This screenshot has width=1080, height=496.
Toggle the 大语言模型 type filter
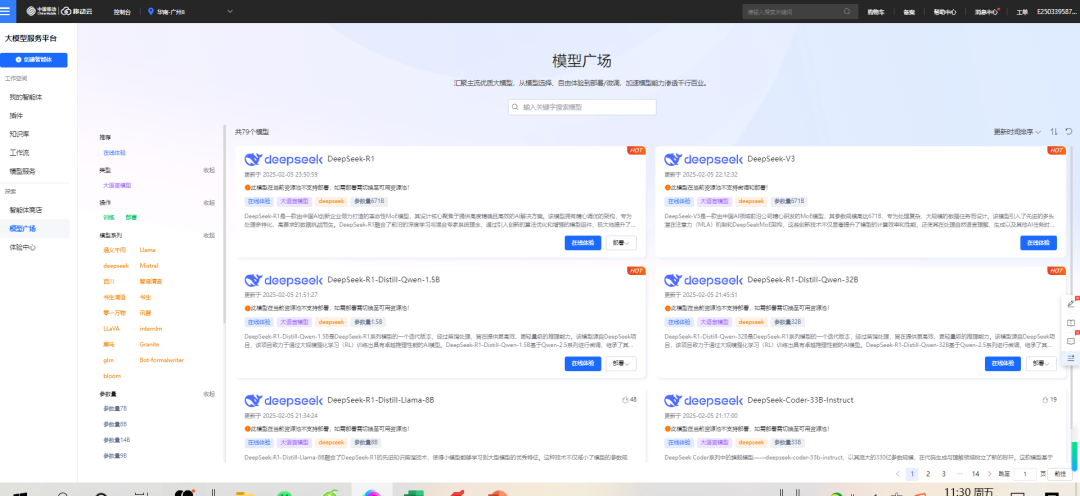[x=117, y=185]
